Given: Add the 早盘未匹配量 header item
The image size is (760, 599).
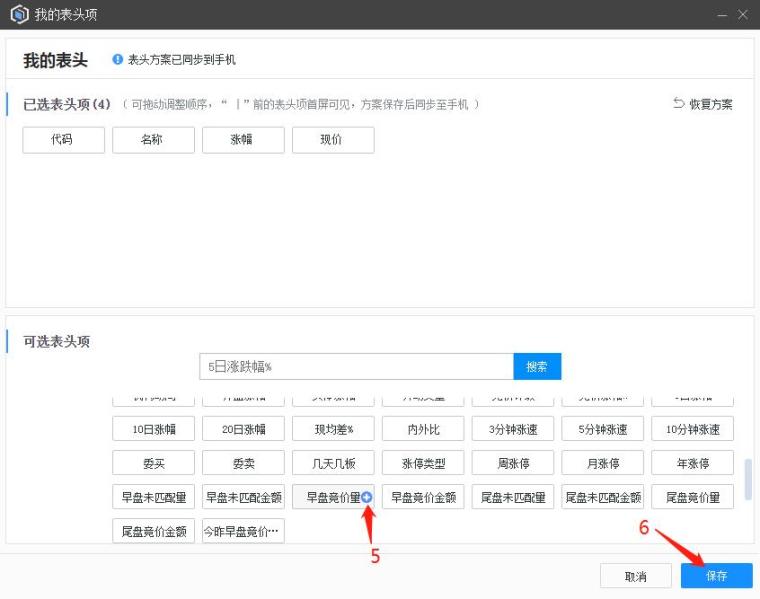Looking at the screenshot, I should click(153, 497).
